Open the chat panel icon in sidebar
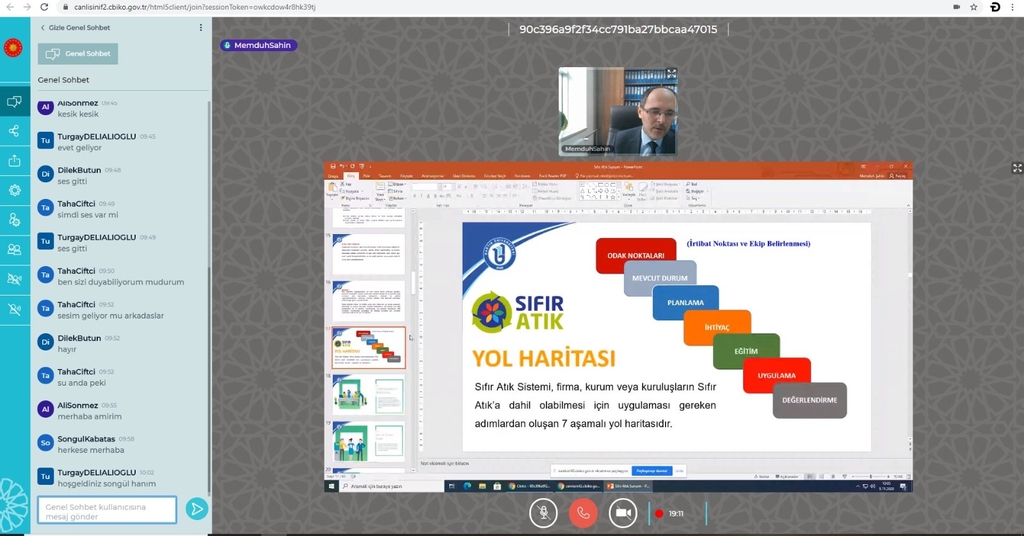Image resolution: width=1024 pixels, height=536 pixels. (x=14, y=101)
